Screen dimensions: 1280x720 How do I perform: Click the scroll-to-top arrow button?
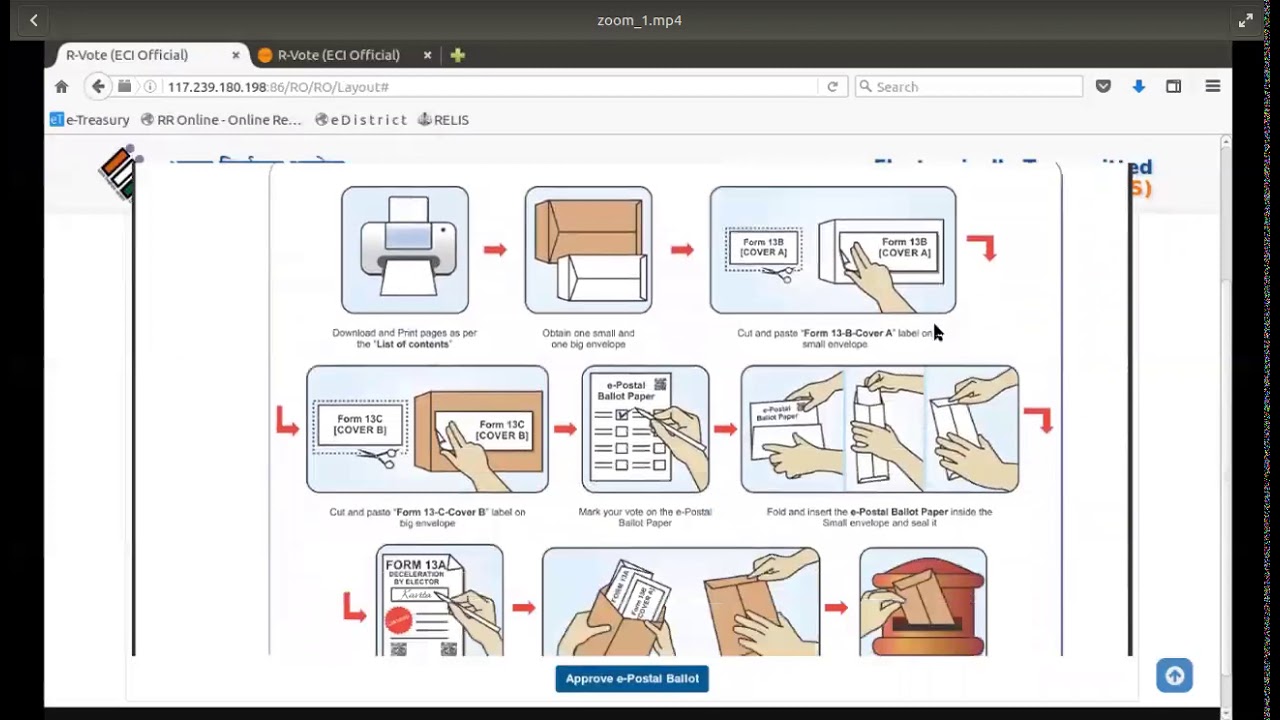(x=1175, y=675)
